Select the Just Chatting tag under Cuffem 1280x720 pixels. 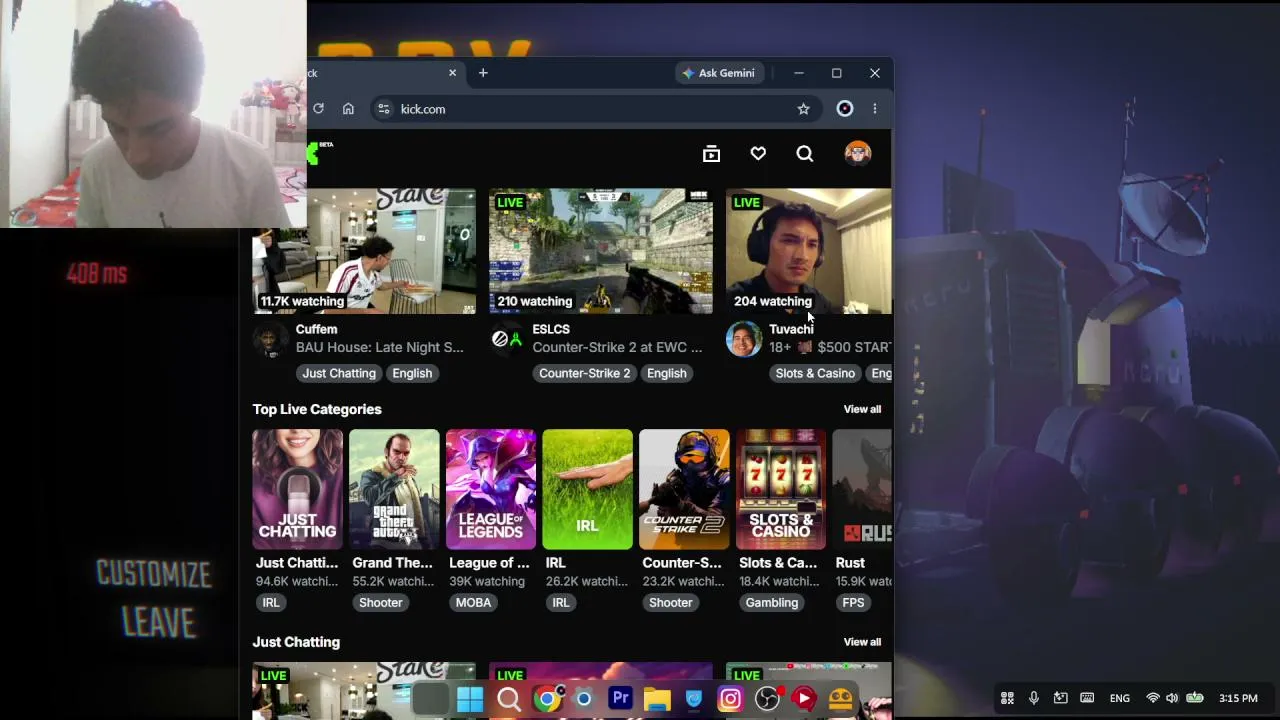339,373
